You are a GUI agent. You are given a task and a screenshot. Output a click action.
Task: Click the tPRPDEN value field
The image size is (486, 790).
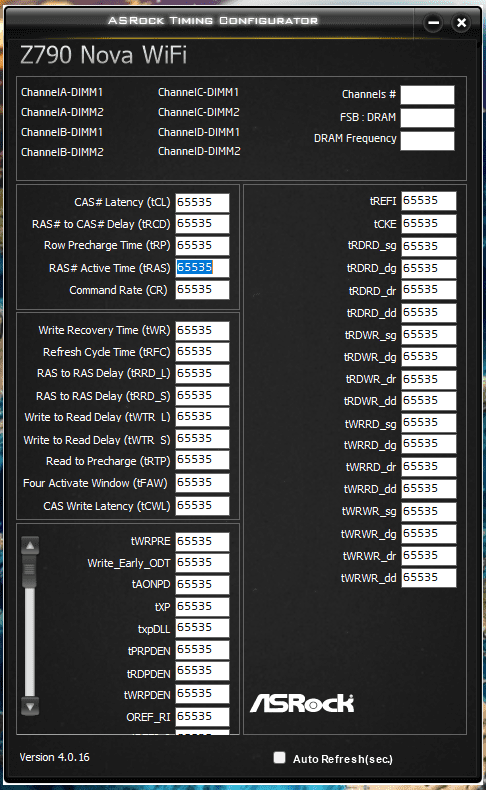pos(202,650)
